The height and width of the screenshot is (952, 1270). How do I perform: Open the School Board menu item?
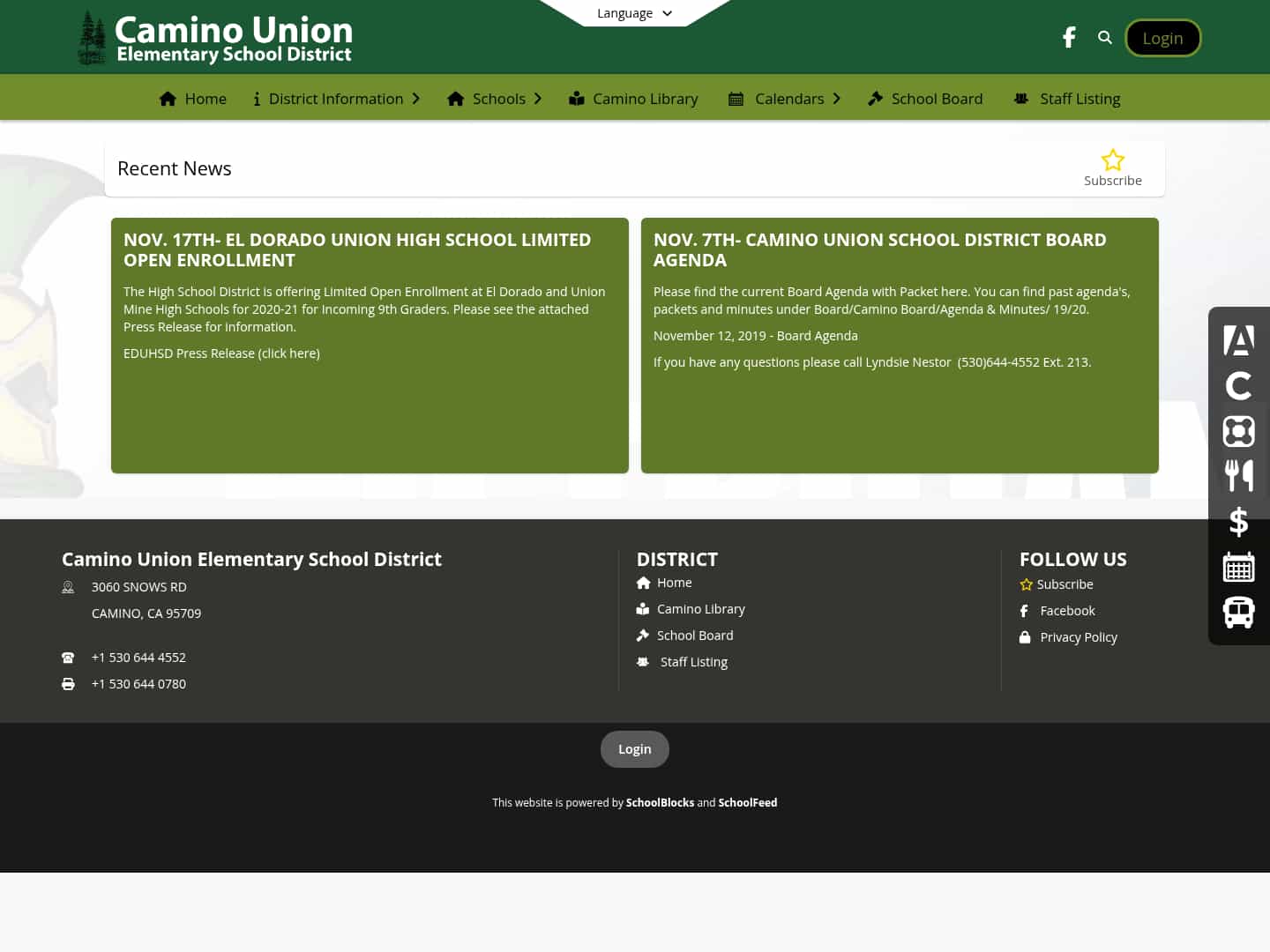tap(924, 99)
